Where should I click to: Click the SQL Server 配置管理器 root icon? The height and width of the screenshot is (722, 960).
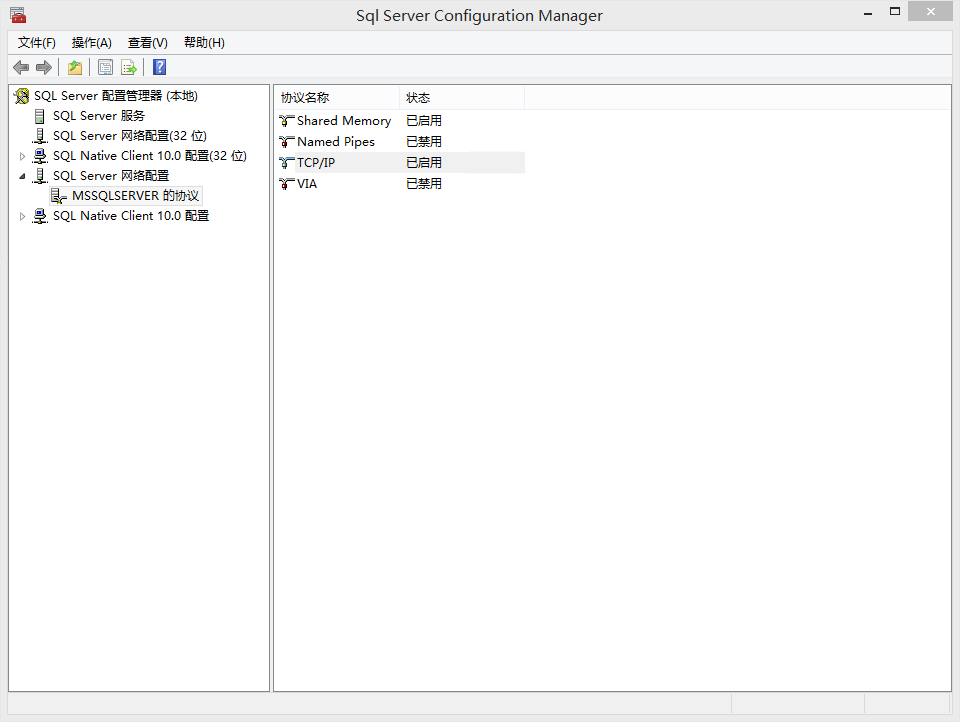(x=22, y=96)
